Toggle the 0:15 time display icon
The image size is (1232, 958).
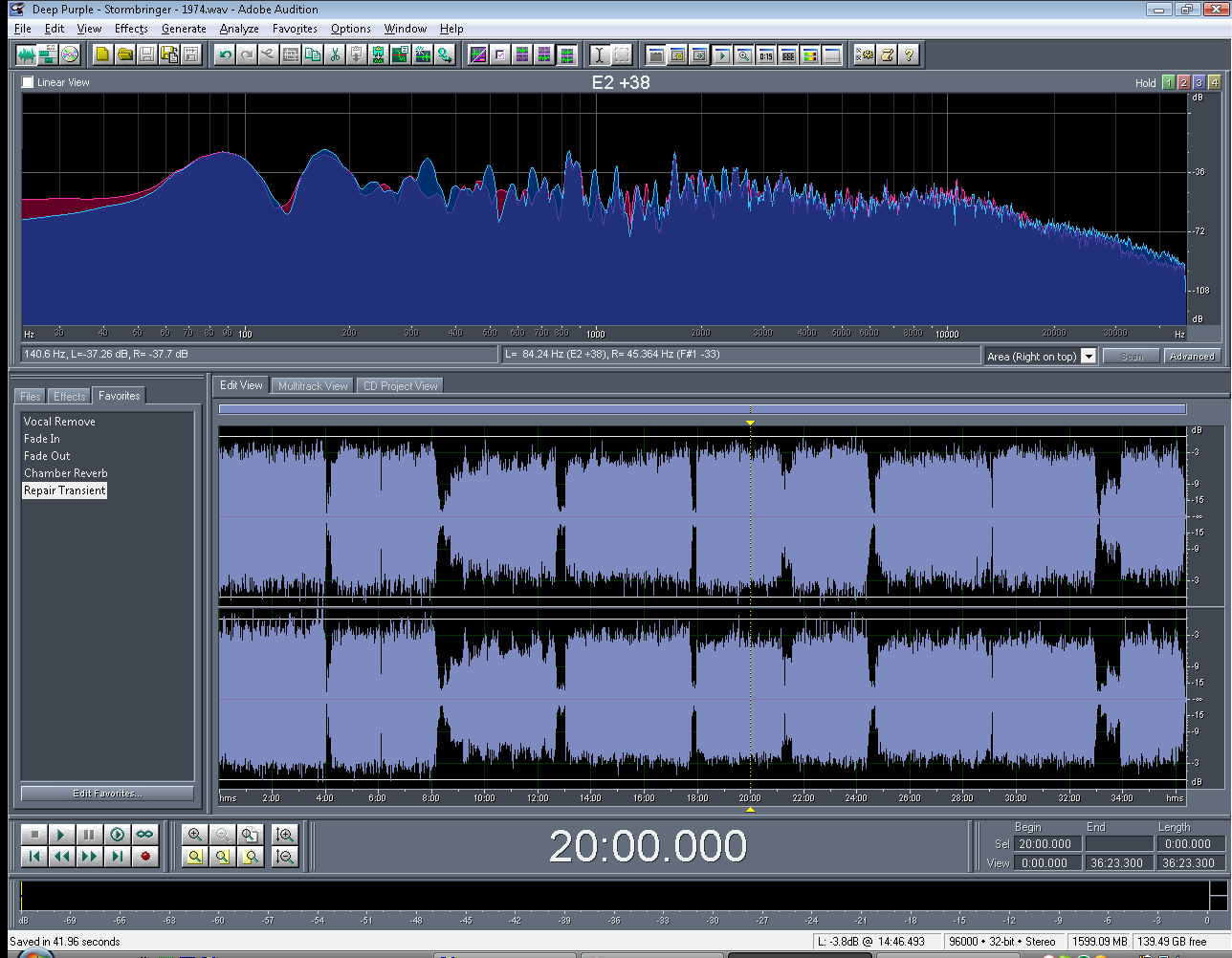click(765, 54)
